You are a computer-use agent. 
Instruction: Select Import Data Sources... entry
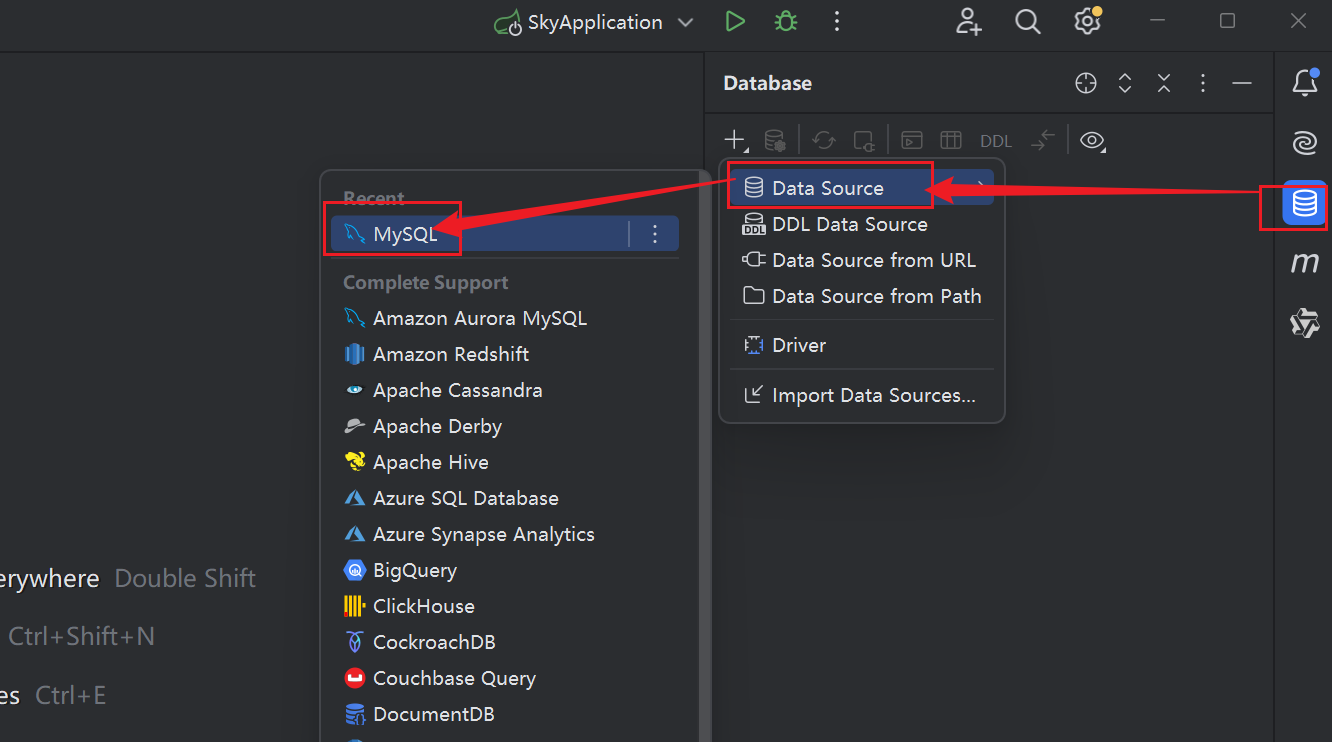click(862, 395)
